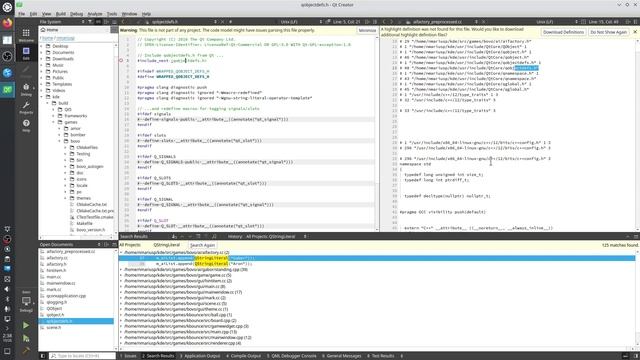Click the Minimize warning button
The width and height of the screenshot is (640, 360).
coord(367,31)
